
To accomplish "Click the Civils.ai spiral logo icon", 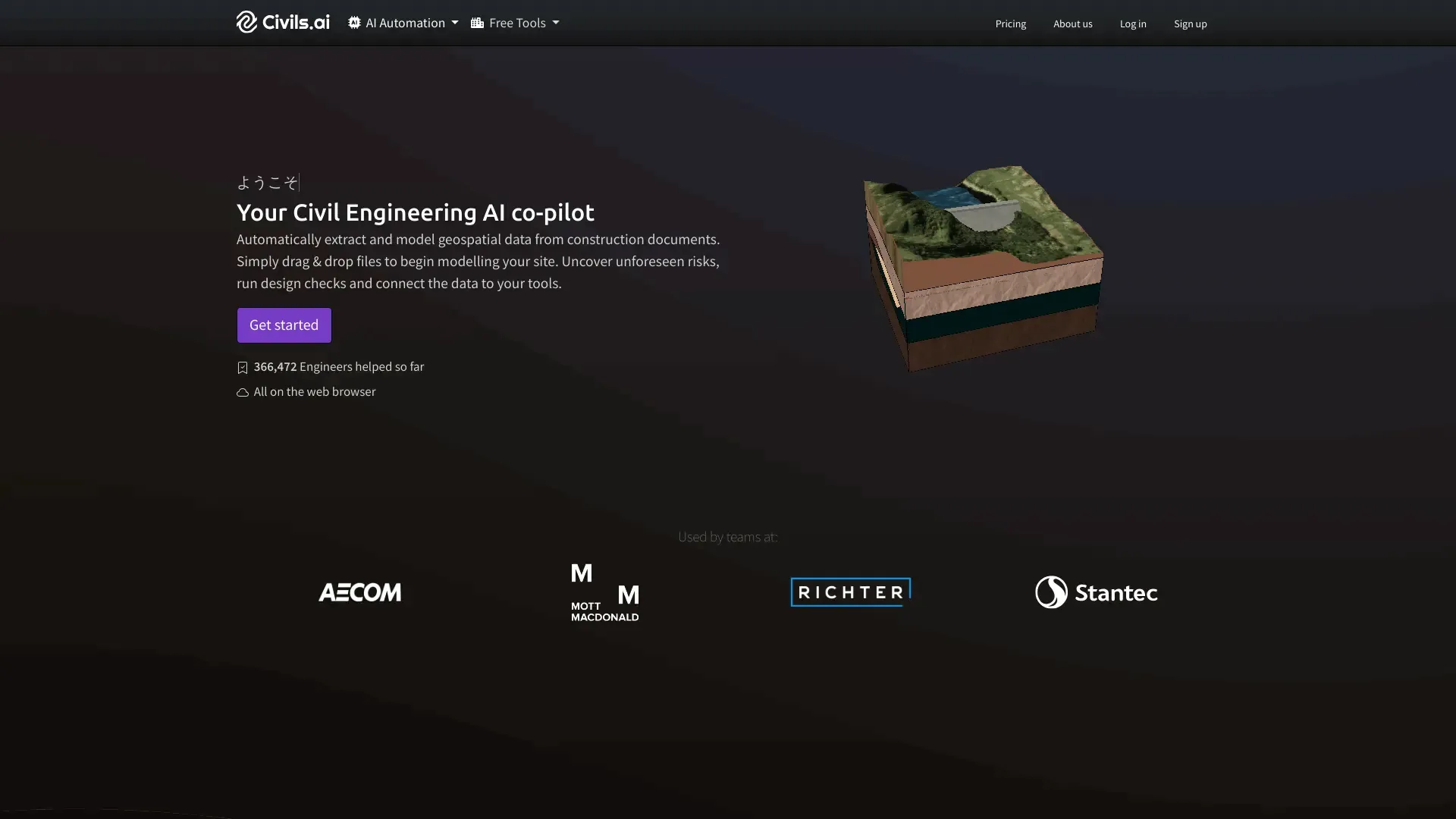I will [246, 22].
